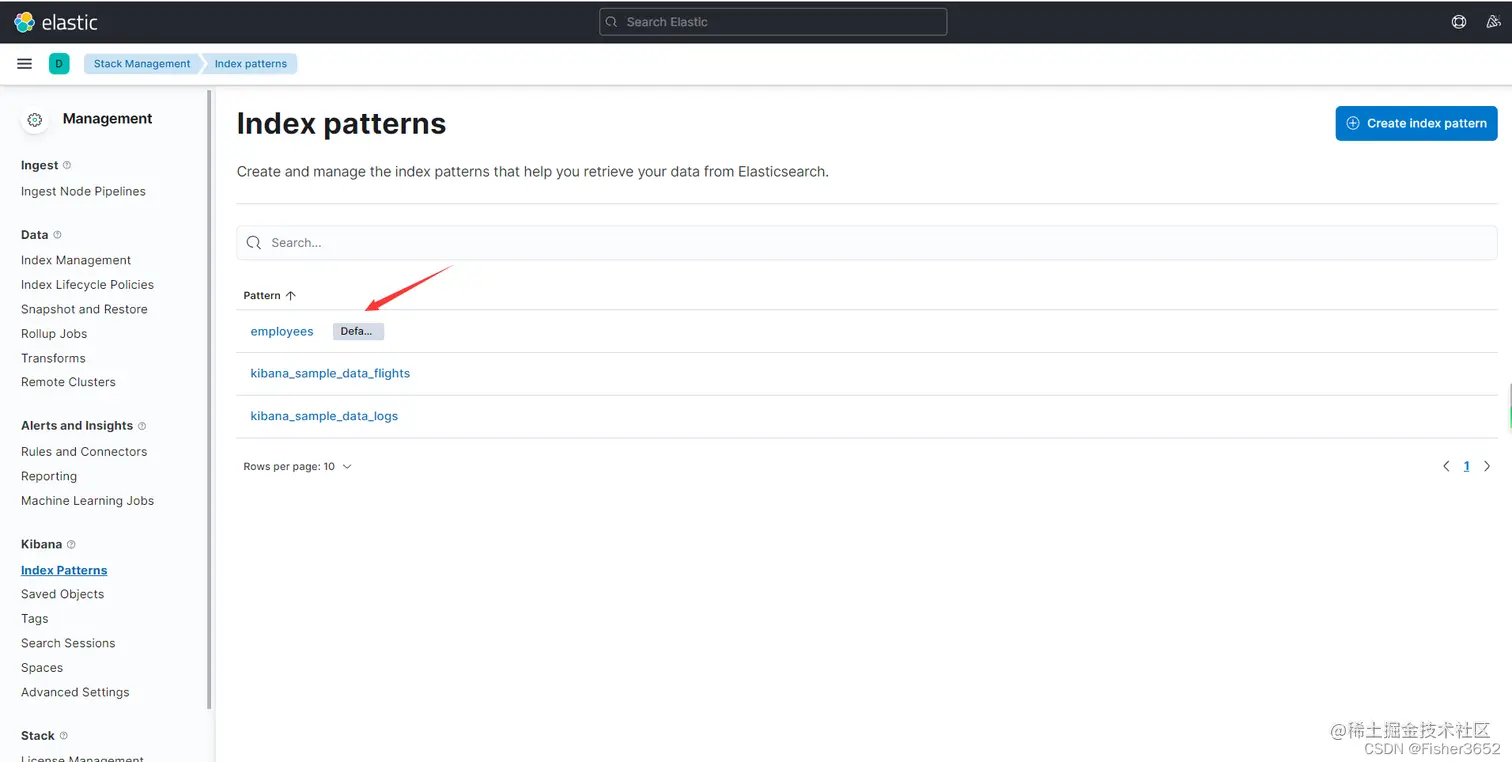Click Stack Management breadcrumb
This screenshot has height=762, width=1512.
click(x=142, y=64)
